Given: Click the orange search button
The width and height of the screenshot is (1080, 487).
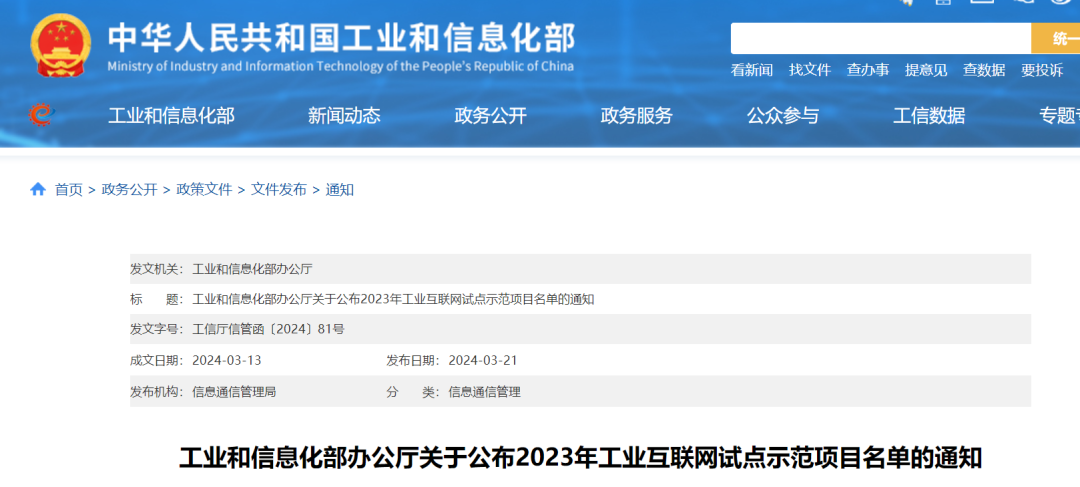Looking at the screenshot, I should tap(1055, 39).
